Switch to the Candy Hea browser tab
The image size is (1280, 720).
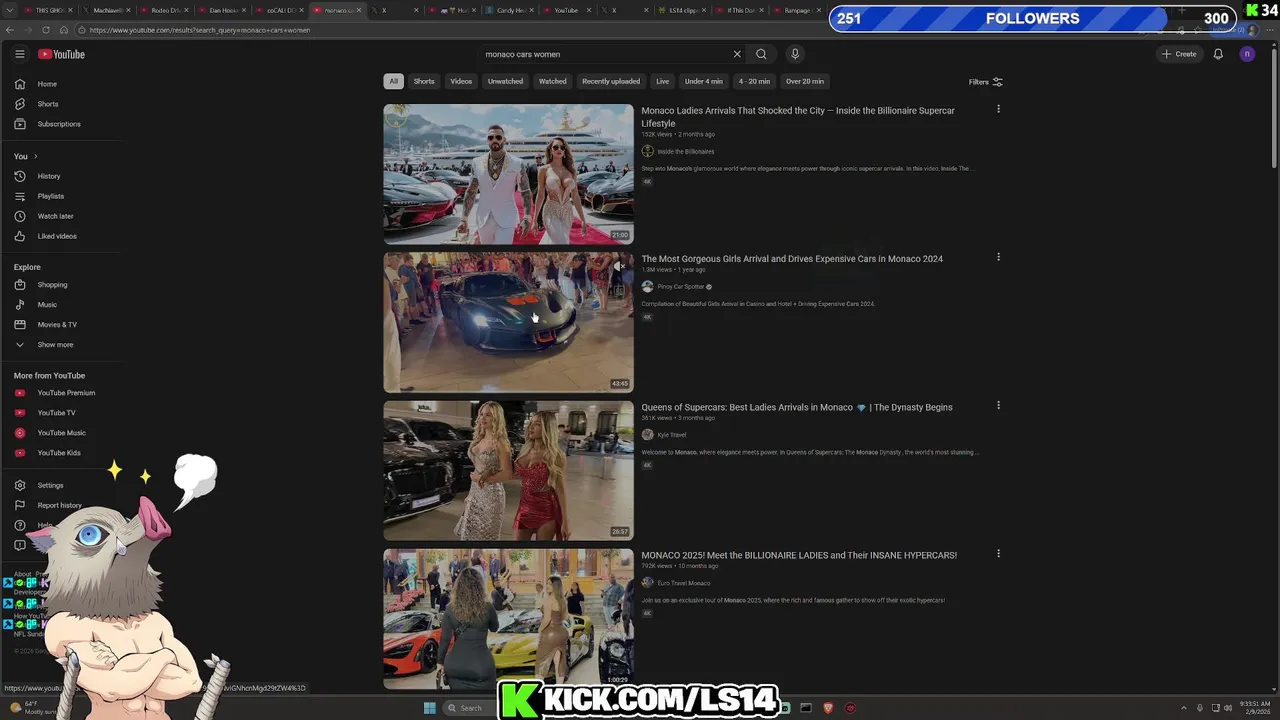coord(510,10)
